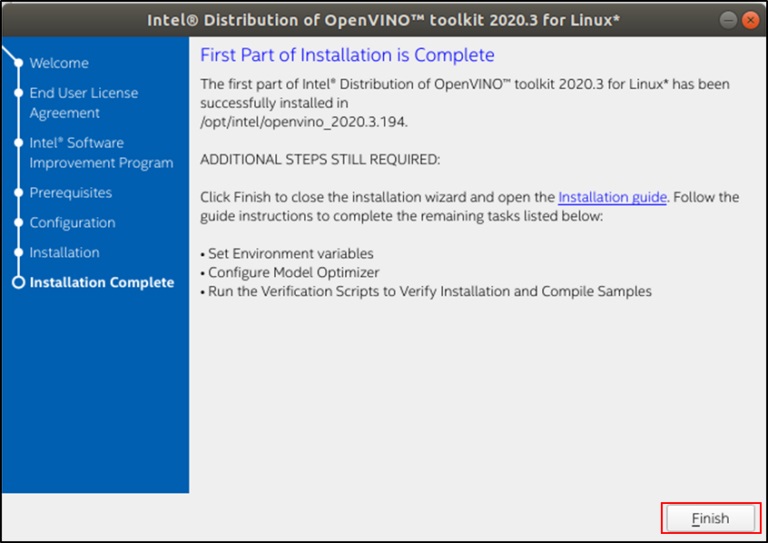Click the step bullet next to Prerequisites
The height and width of the screenshot is (543, 768).
pyautogui.click(x=19, y=193)
